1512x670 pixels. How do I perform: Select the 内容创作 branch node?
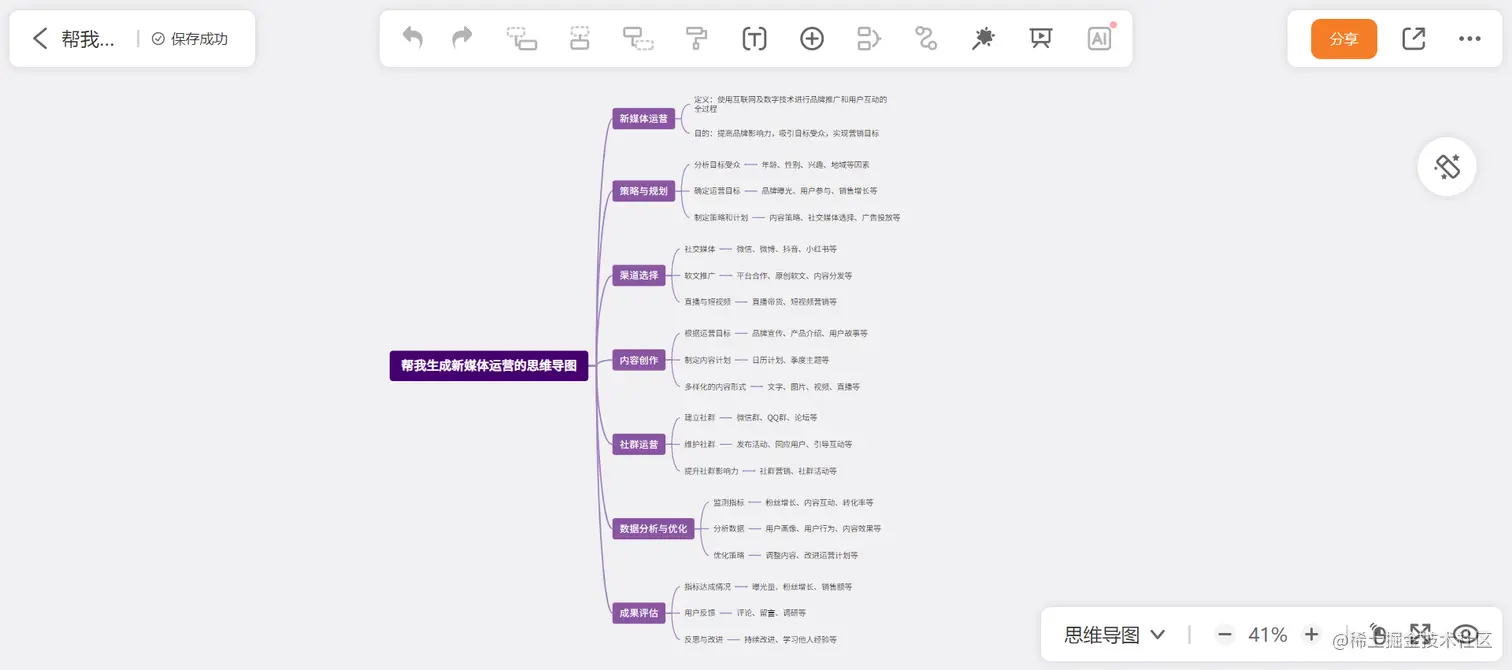[x=639, y=360]
